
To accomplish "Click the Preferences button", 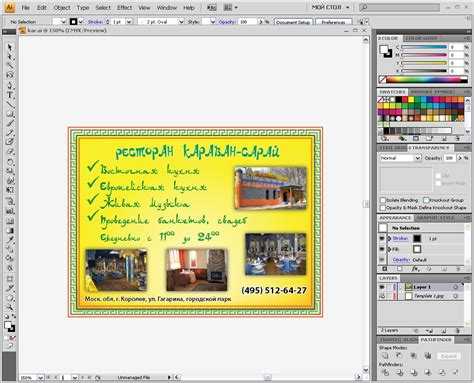I will [333, 22].
